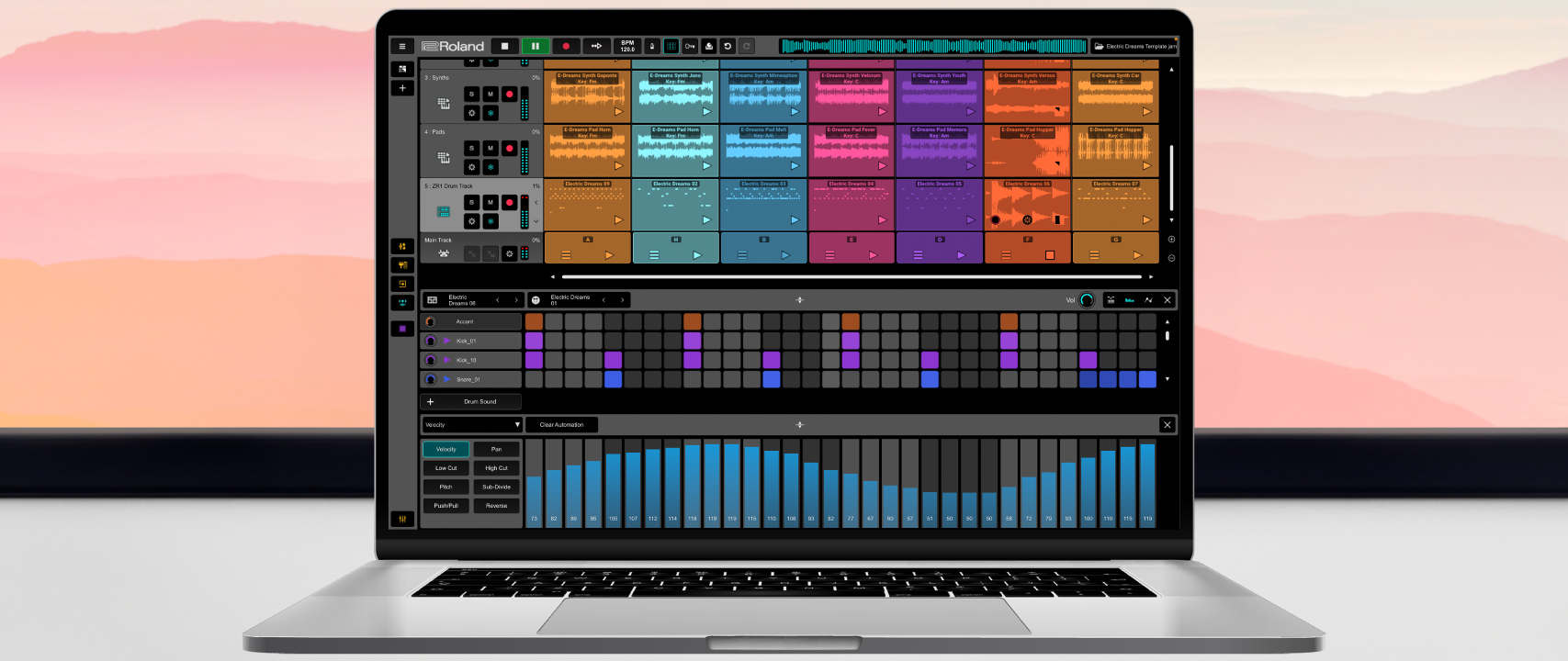Screen dimensions: 1568x661
Task: Open settings gear on the Main Track
Action: [x=510, y=253]
